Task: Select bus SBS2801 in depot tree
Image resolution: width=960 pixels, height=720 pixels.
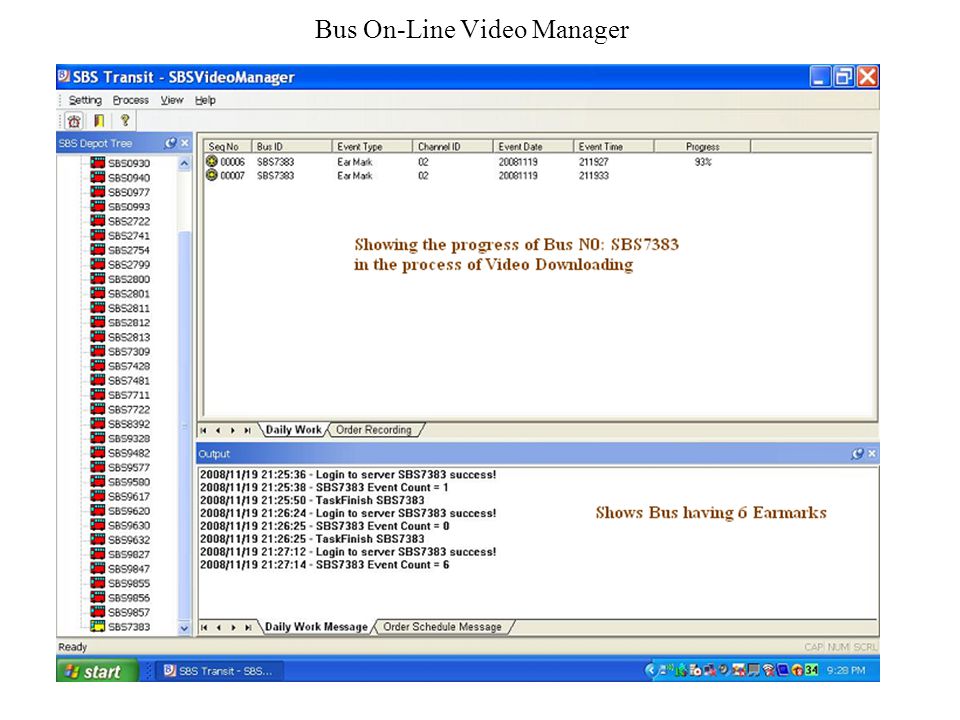Action: (129, 294)
